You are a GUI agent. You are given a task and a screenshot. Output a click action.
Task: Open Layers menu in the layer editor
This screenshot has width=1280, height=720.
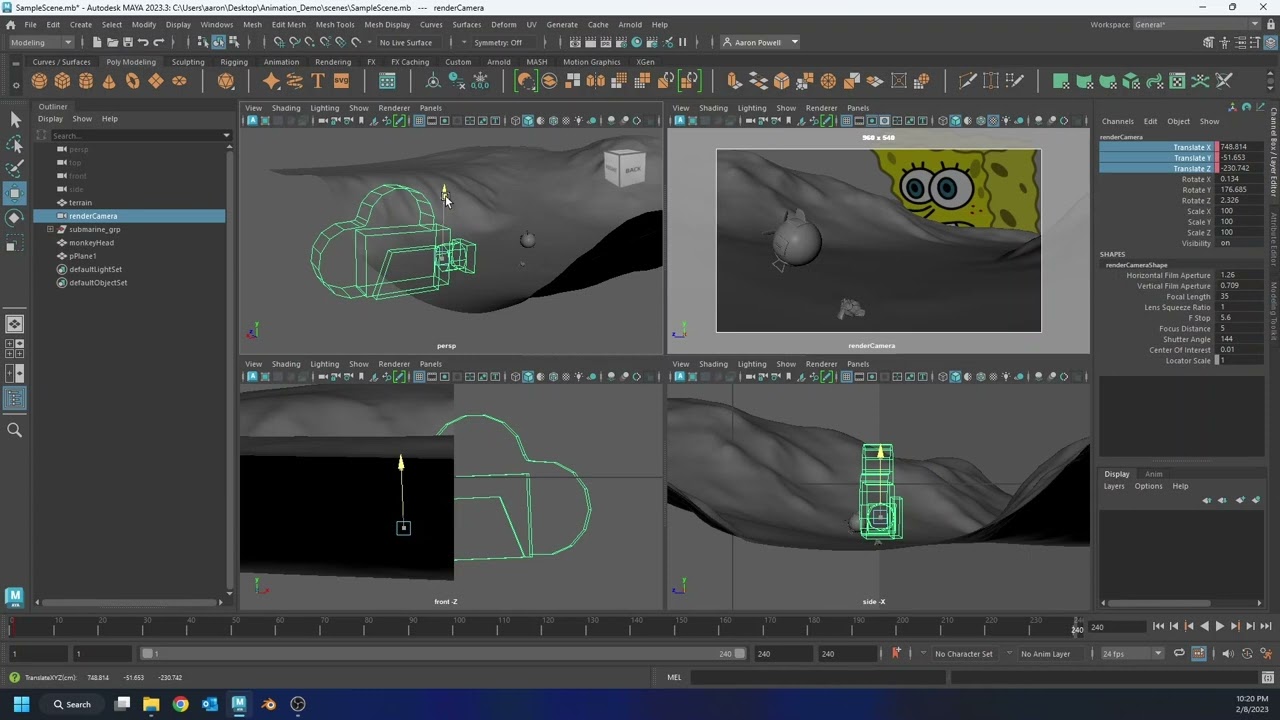[1114, 486]
